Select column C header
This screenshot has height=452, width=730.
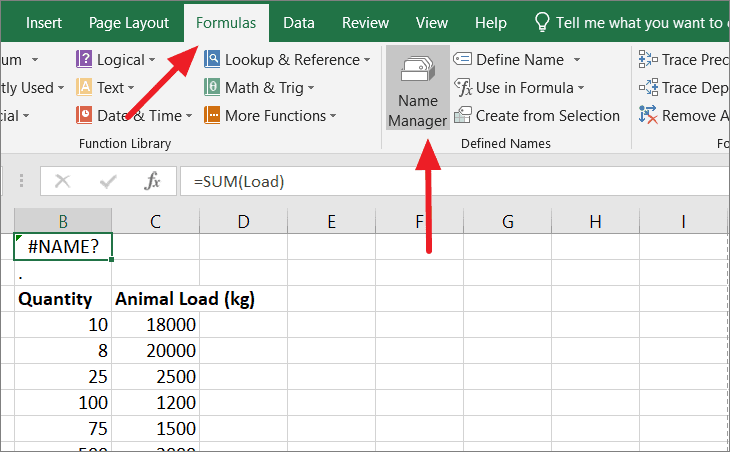click(x=155, y=221)
